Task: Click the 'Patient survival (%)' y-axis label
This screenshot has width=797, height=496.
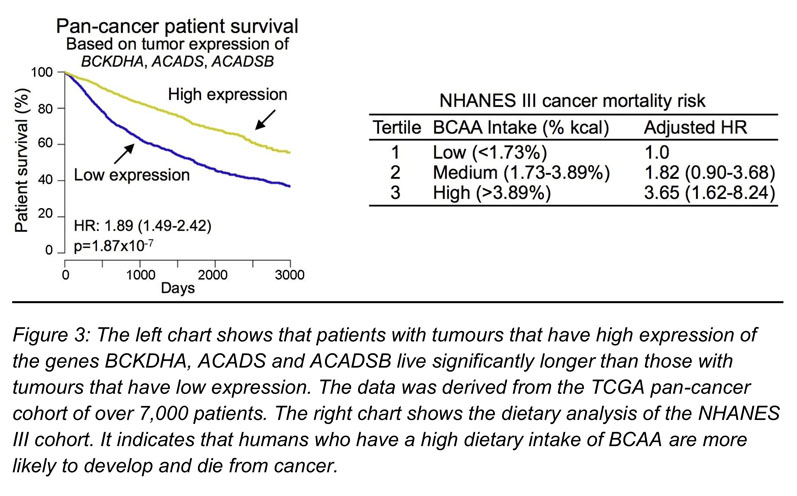Action: click(x=19, y=162)
